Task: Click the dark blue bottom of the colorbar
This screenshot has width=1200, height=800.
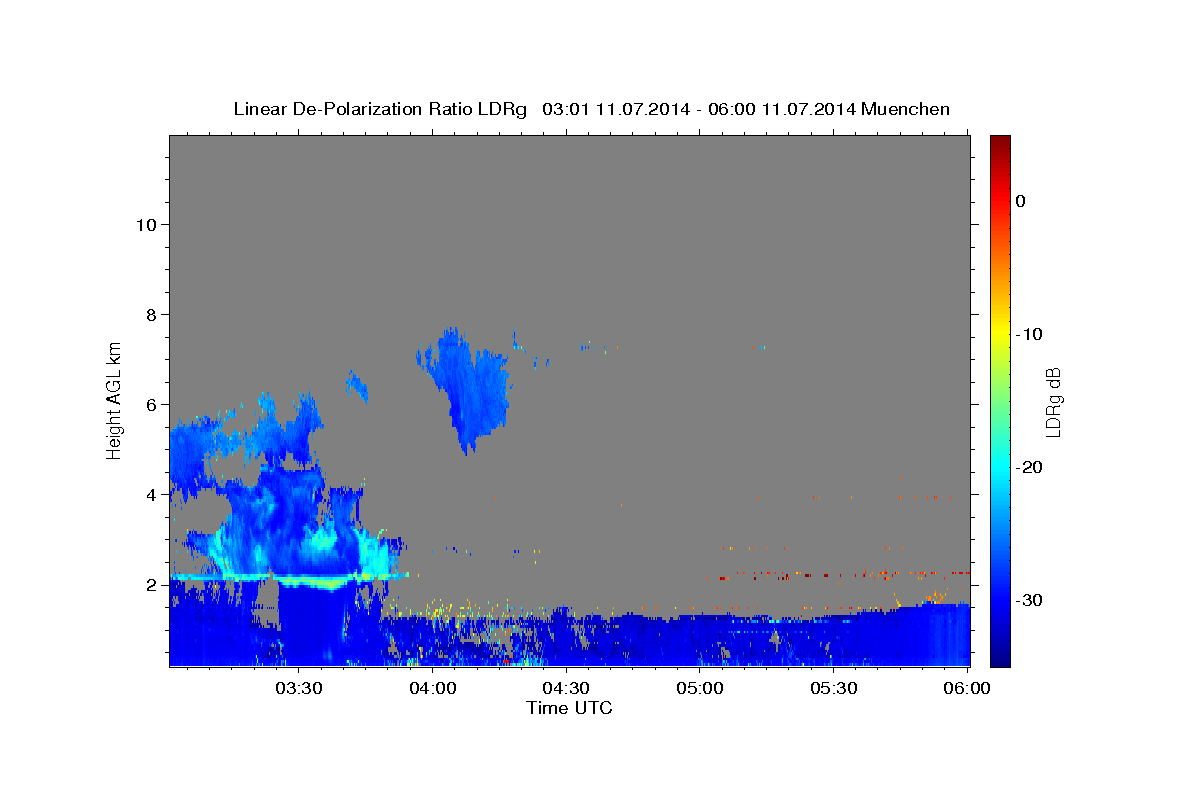Action: coord(1000,655)
